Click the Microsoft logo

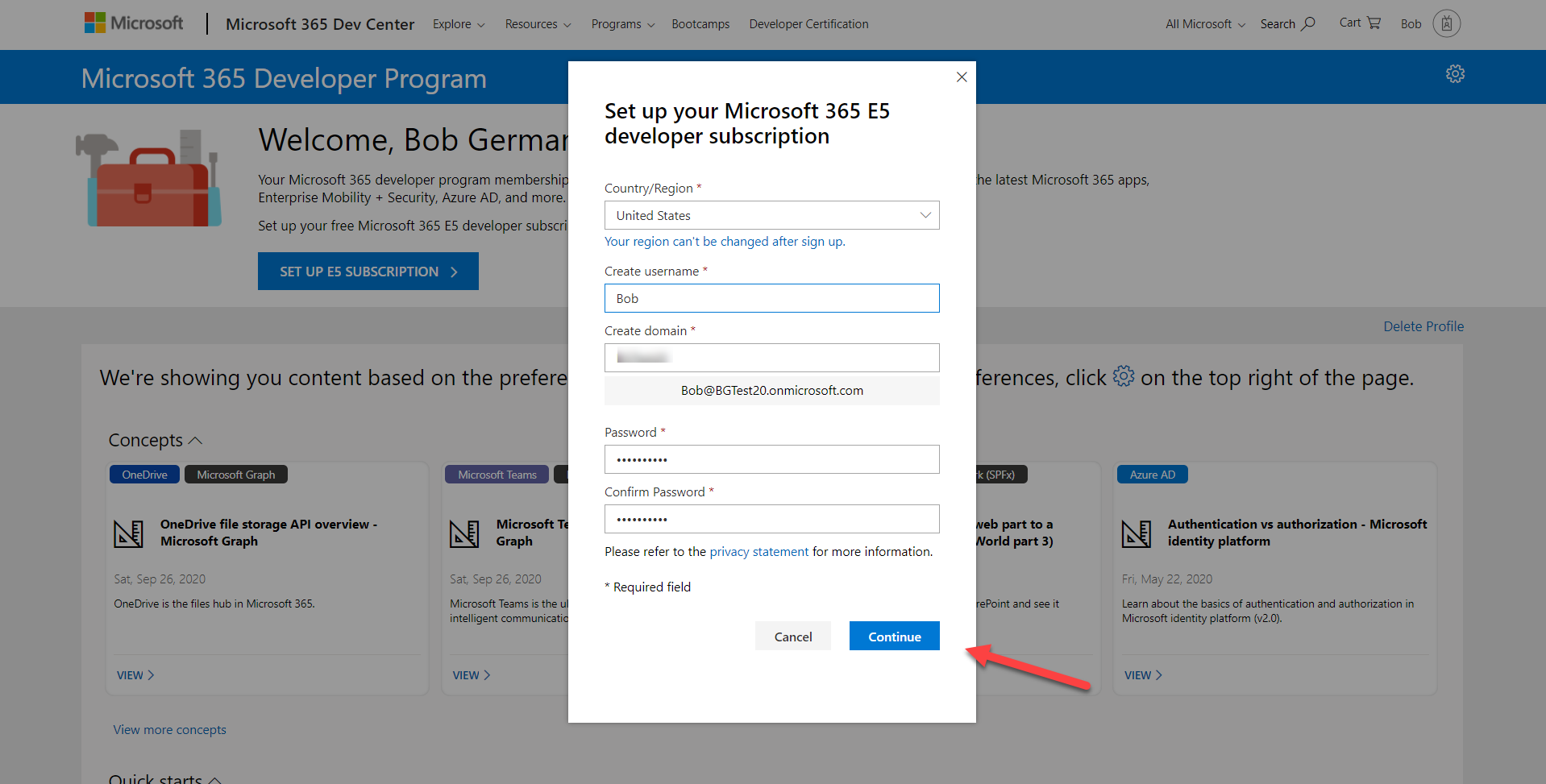134,23
